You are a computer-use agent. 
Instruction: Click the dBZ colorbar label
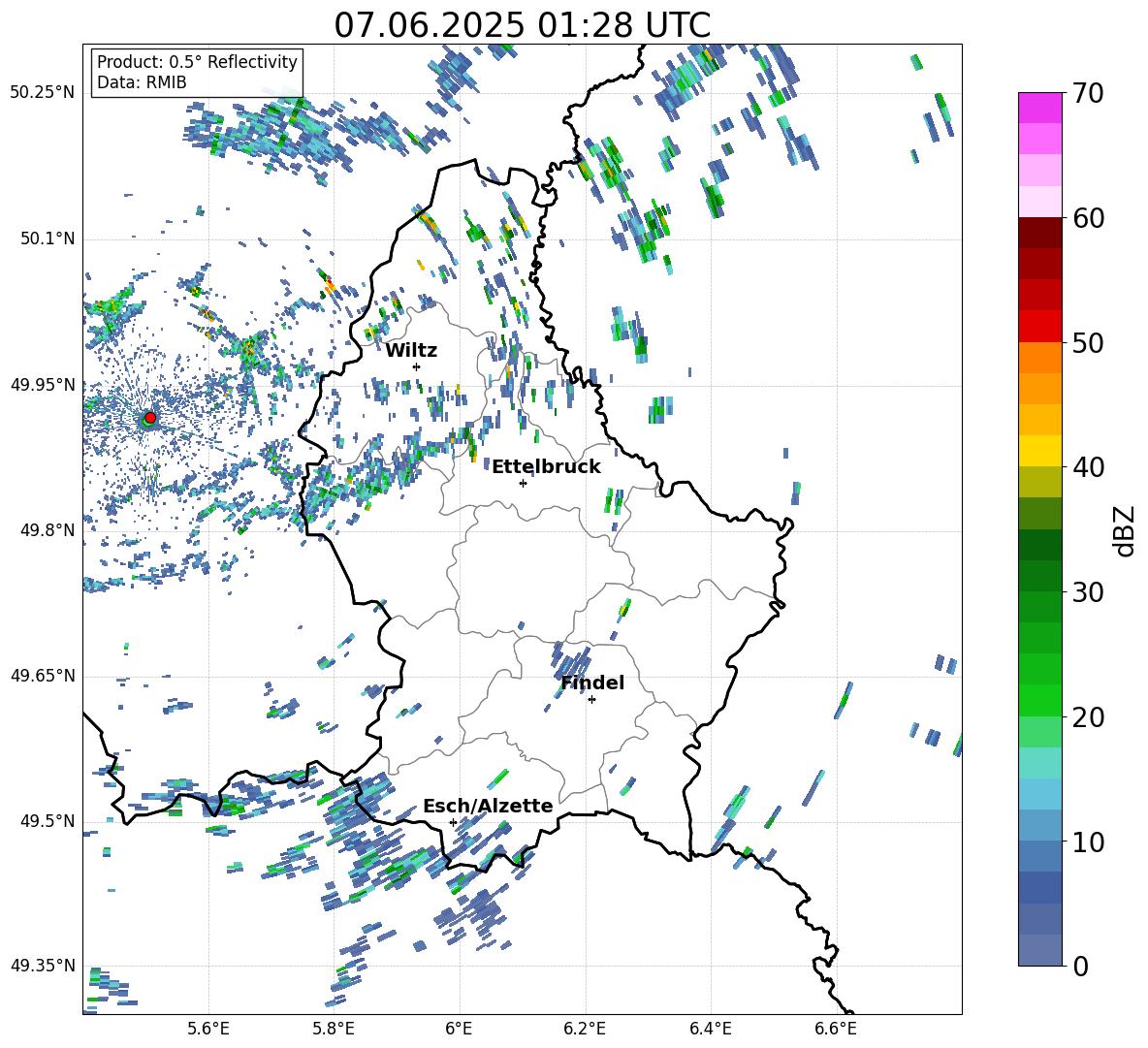click(1126, 530)
